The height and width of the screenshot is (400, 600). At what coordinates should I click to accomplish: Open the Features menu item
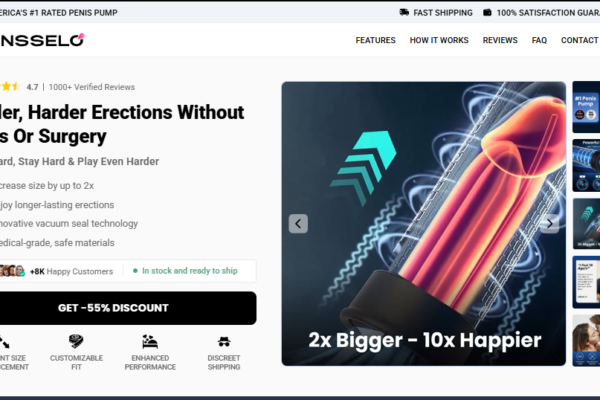[375, 40]
